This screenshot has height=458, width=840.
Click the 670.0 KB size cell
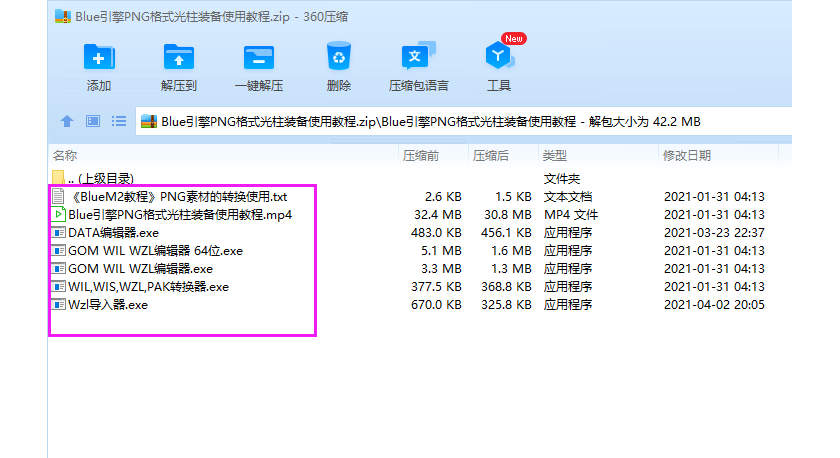[436, 305]
